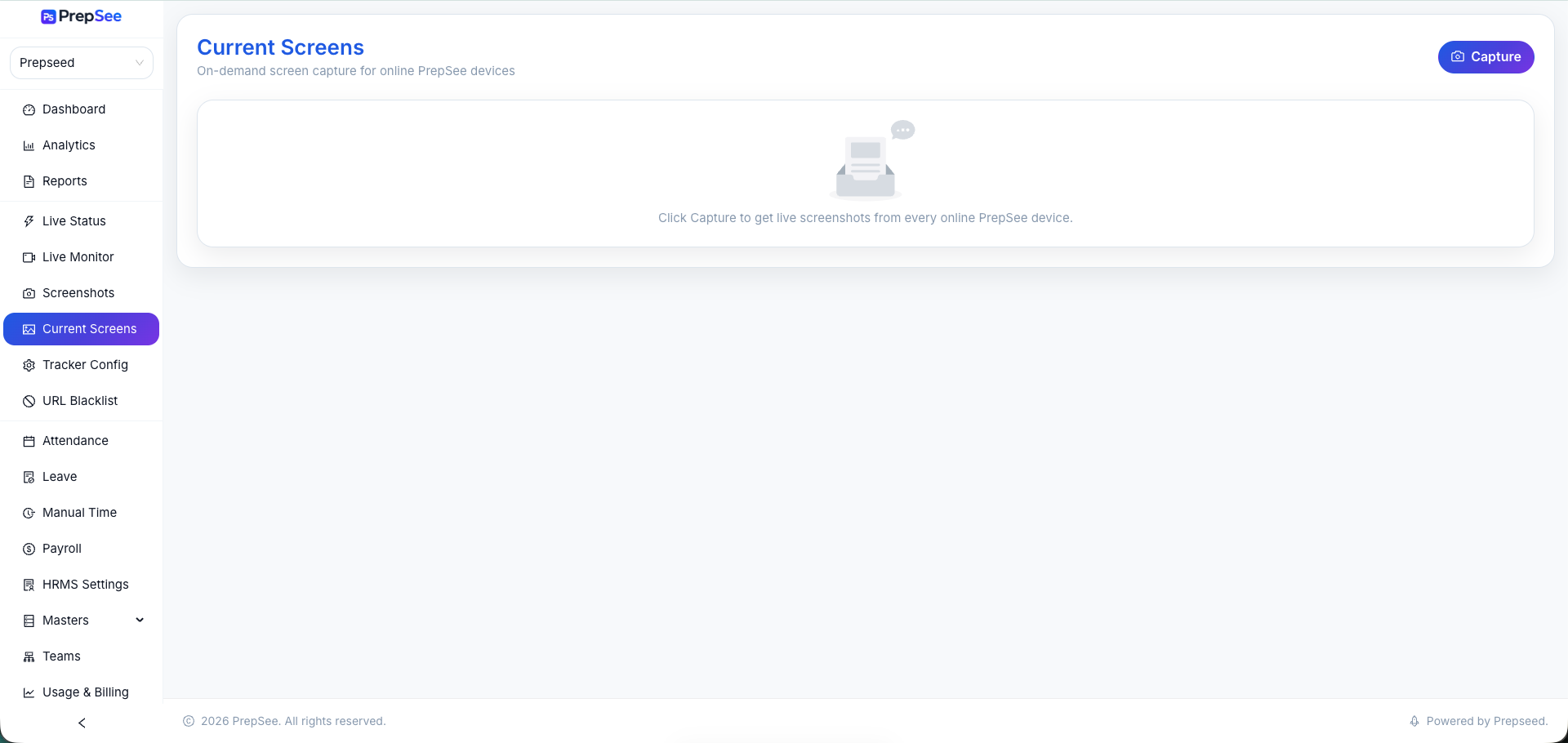This screenshot has height=743, width=1568.
Task: Open the Usage & Billing menu label
Action: coord(86,692)
